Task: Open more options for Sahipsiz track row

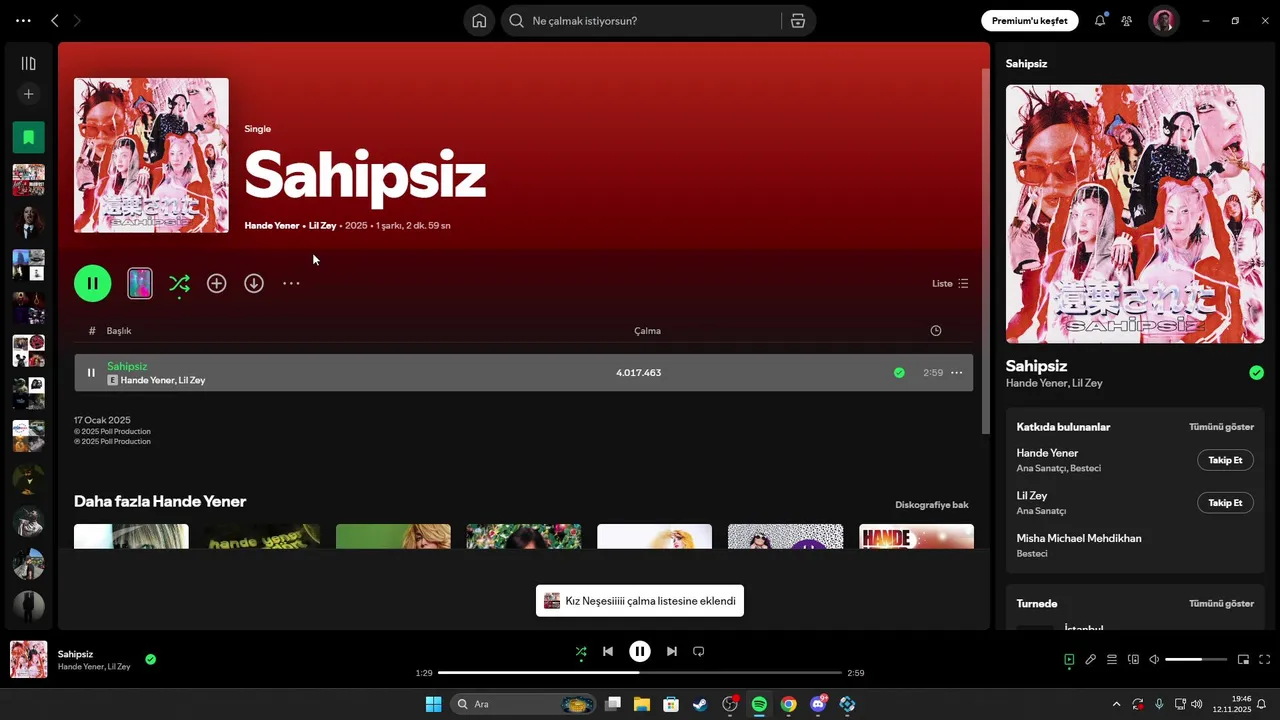Action: pyautogui.click(x=956, y=372)
